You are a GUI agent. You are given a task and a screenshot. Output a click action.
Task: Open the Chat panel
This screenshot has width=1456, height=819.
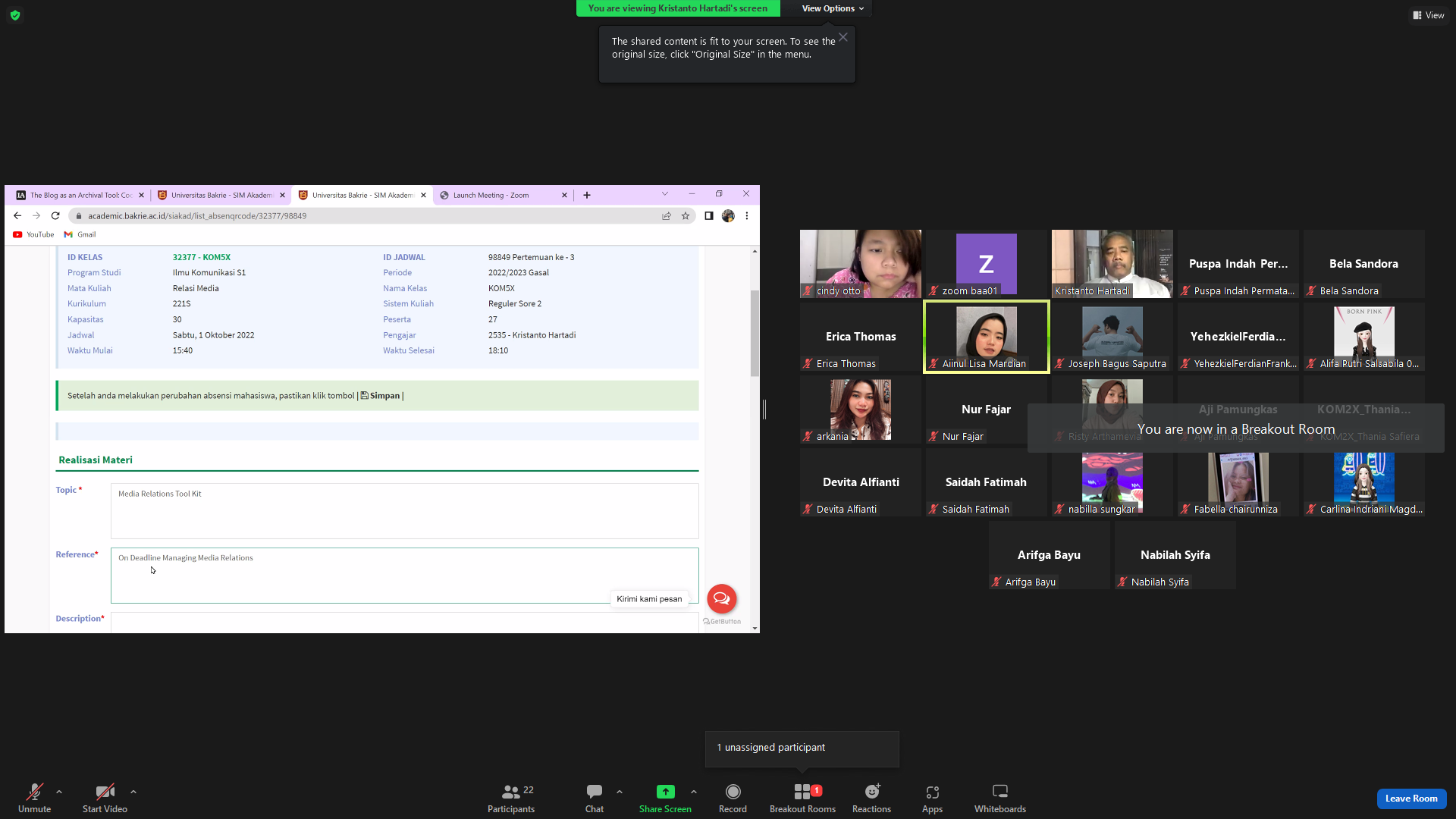click(x=595, y=798)
